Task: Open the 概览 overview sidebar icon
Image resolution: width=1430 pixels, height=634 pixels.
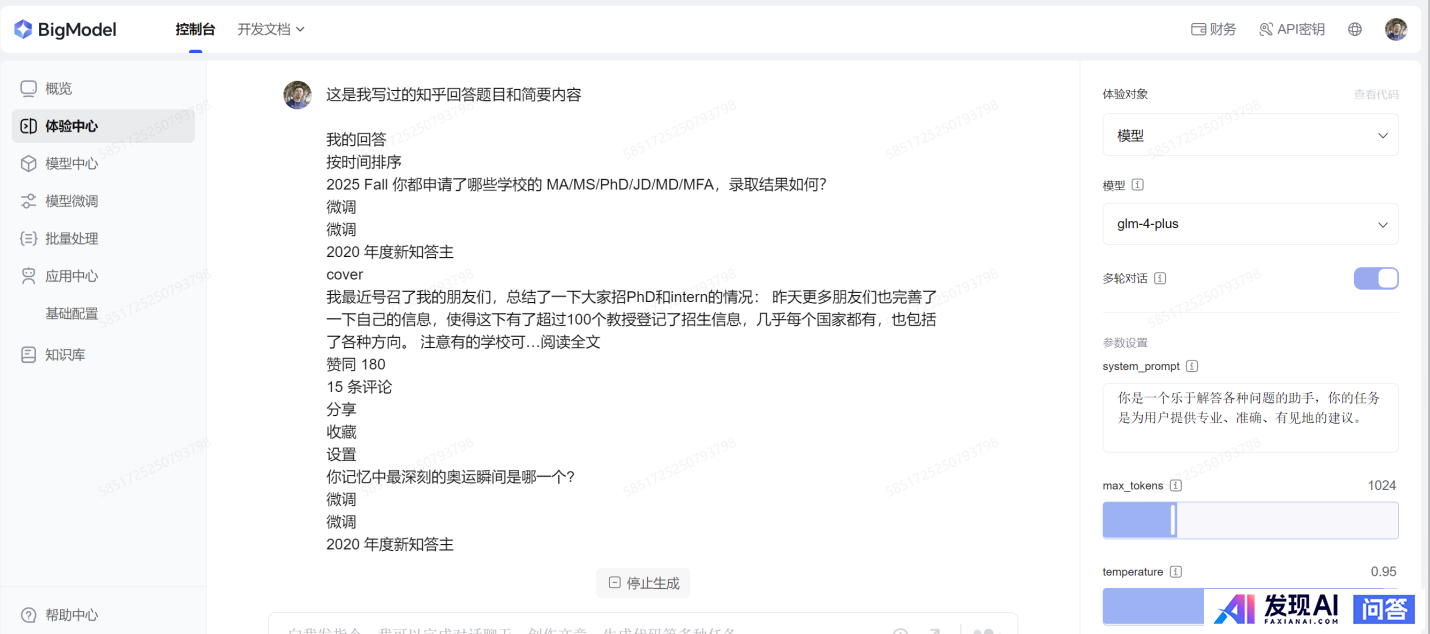Action: tap(29, 89)
